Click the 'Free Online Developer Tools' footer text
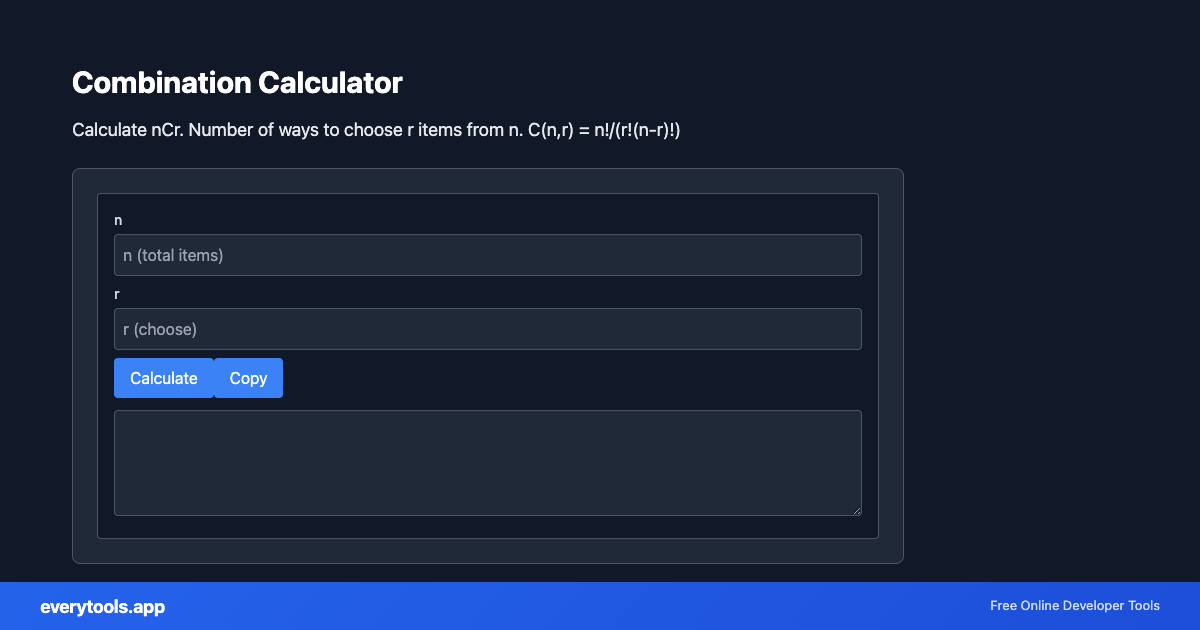 click(1074, 606)
